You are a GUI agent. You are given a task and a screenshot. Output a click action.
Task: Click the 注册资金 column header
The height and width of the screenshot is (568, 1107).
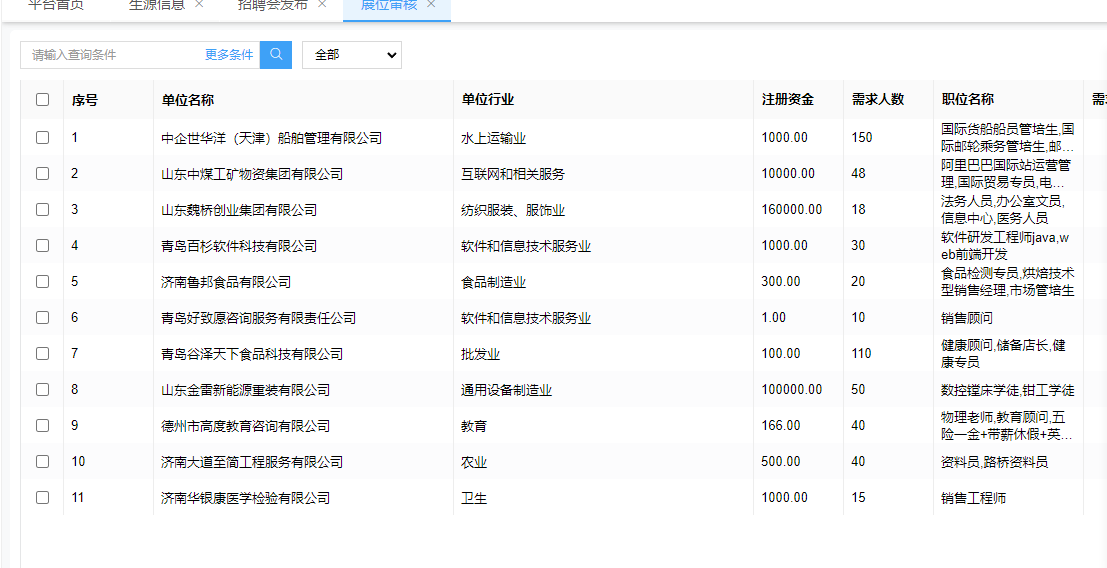coord(787,100)
